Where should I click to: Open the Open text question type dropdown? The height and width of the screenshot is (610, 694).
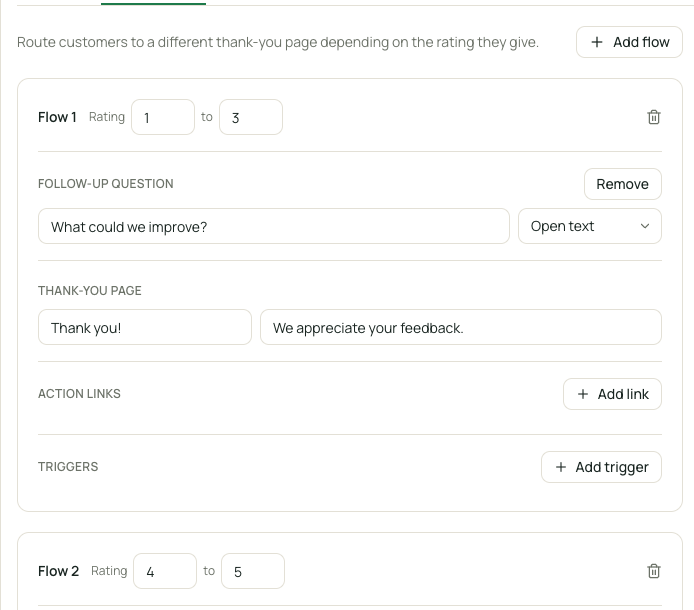coord(590,226)
